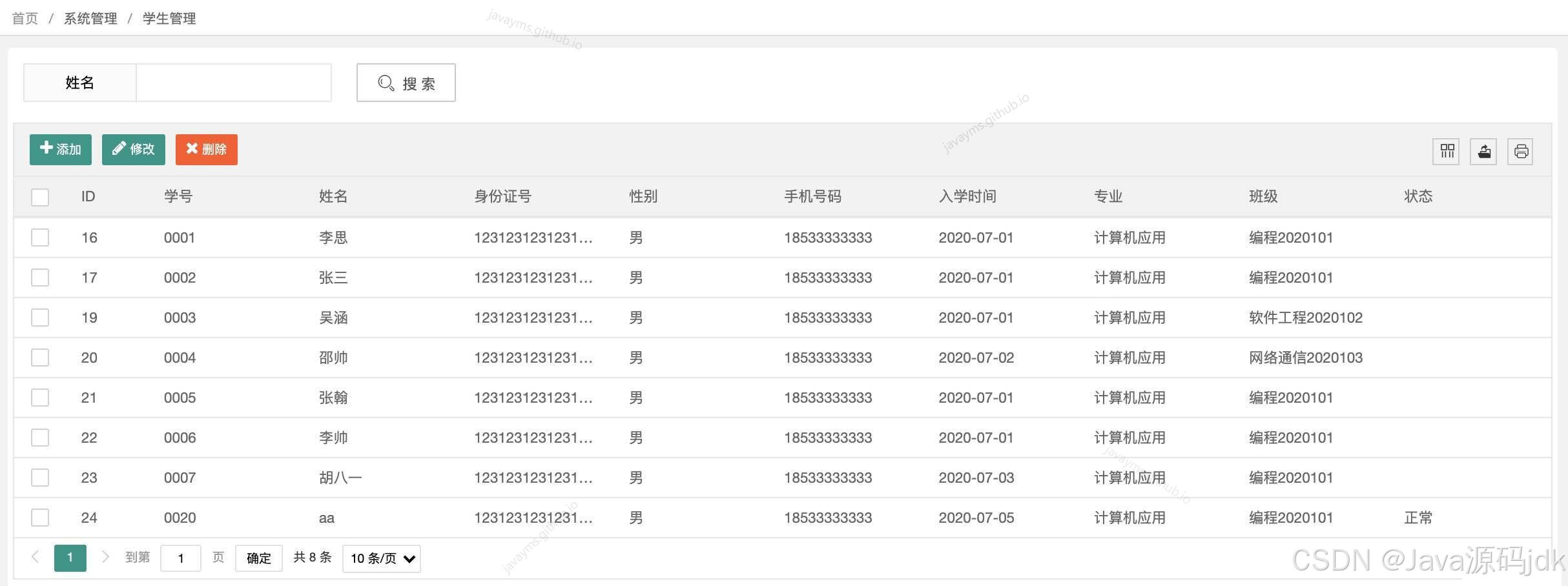Click the 身份证号 column header
Screen dimensions: 1568x586
click(x=502, y=196)
